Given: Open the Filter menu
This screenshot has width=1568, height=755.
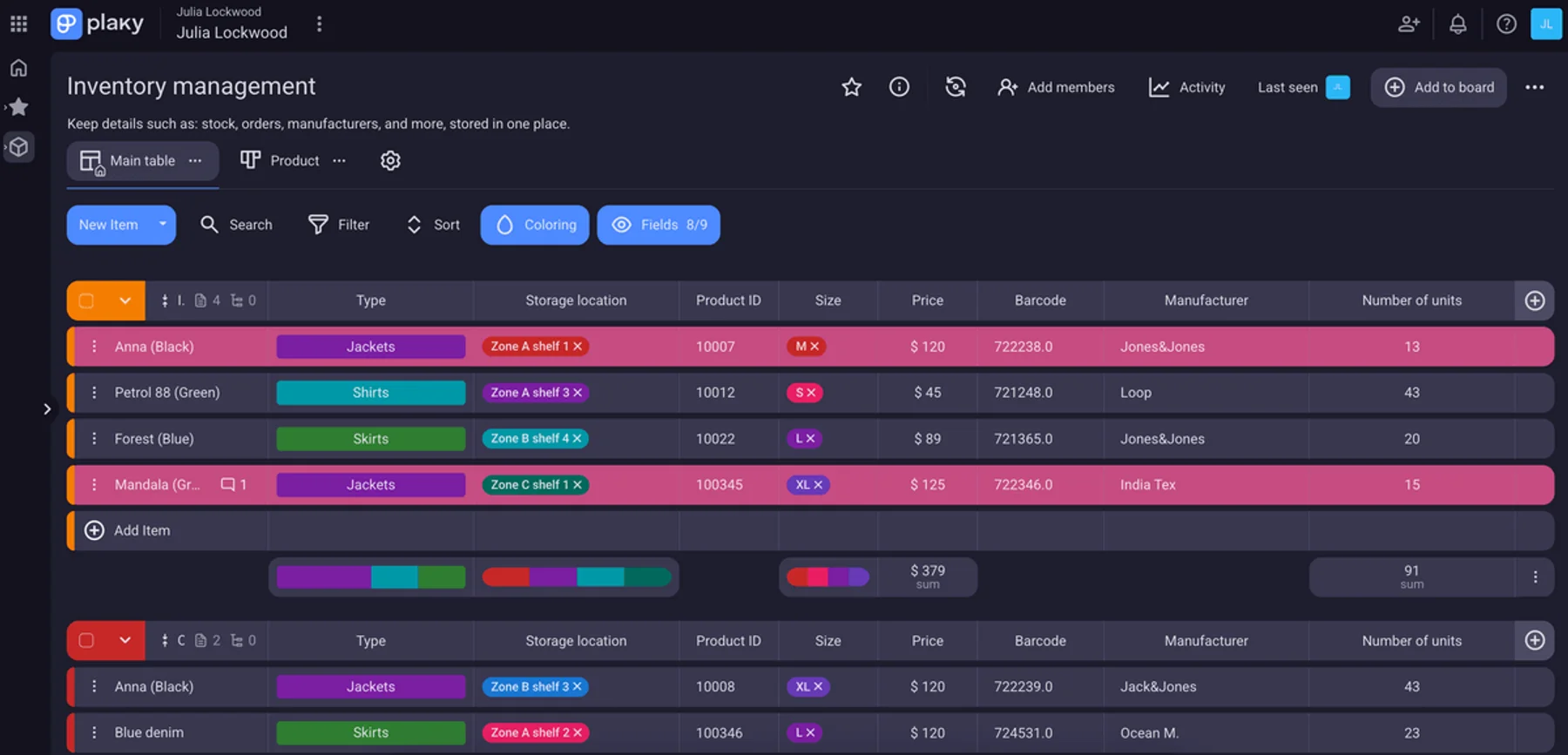Looking at the screenshot, I should coord(339,225).
